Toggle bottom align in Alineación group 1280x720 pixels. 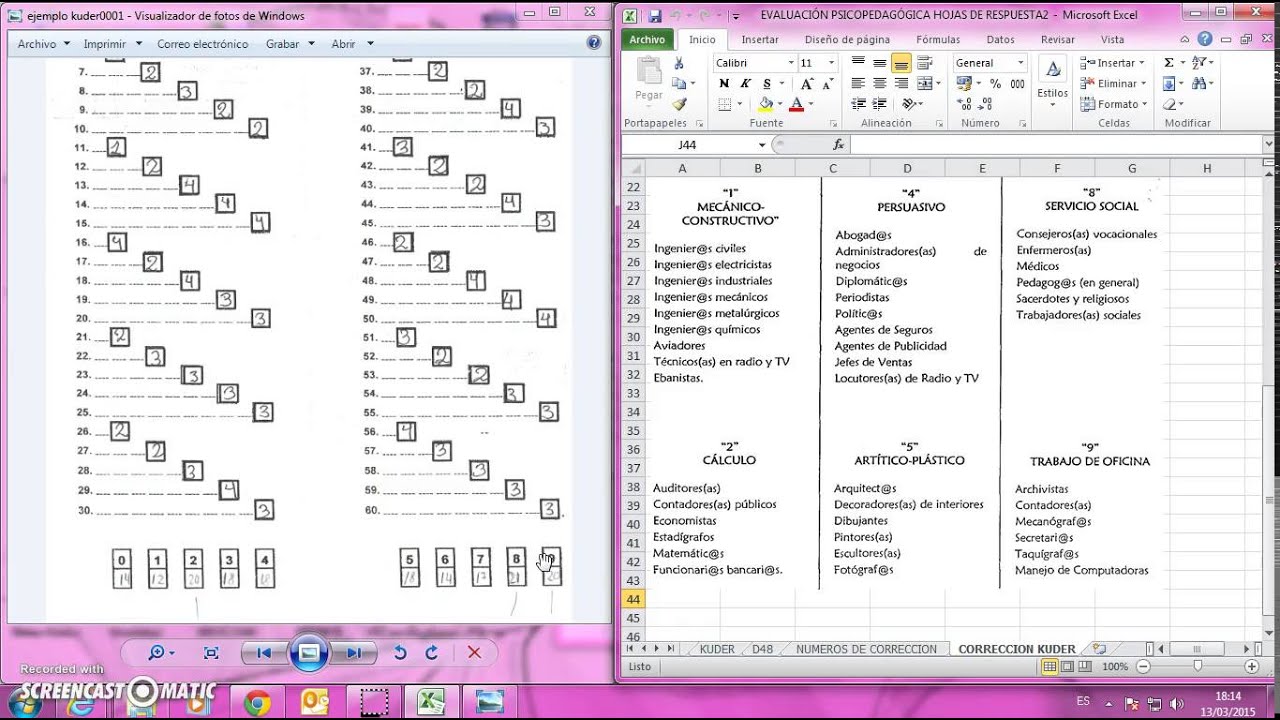(x=900, y=63)
